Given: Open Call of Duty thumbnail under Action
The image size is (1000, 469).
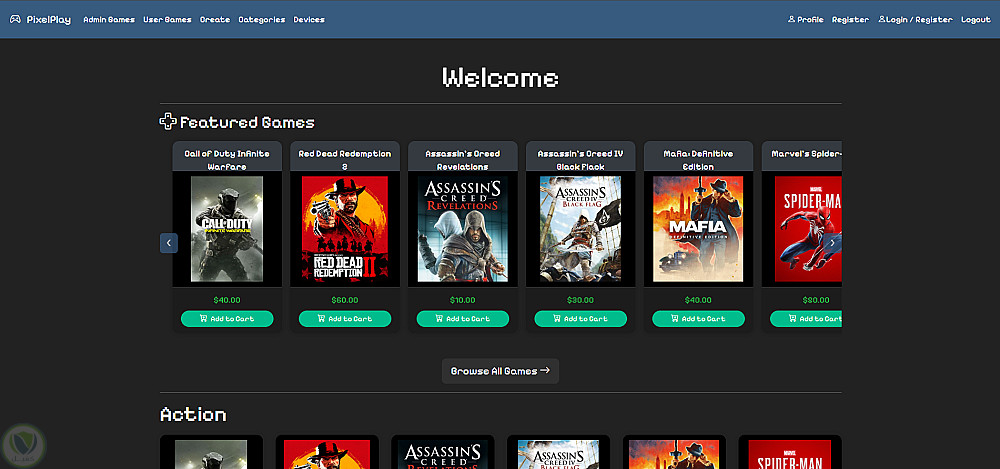Looking at the screenshot, I should (x=211, y=454).
